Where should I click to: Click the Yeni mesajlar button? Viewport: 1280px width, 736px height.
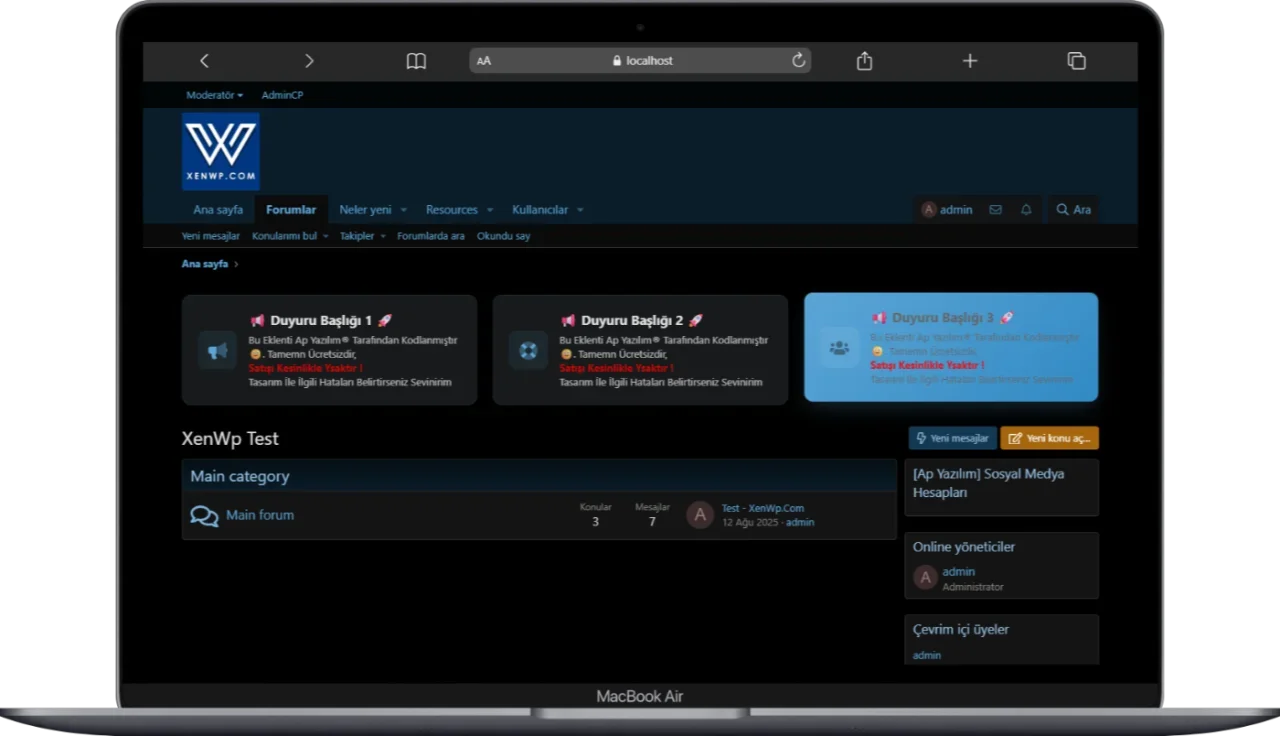point(952,438)
